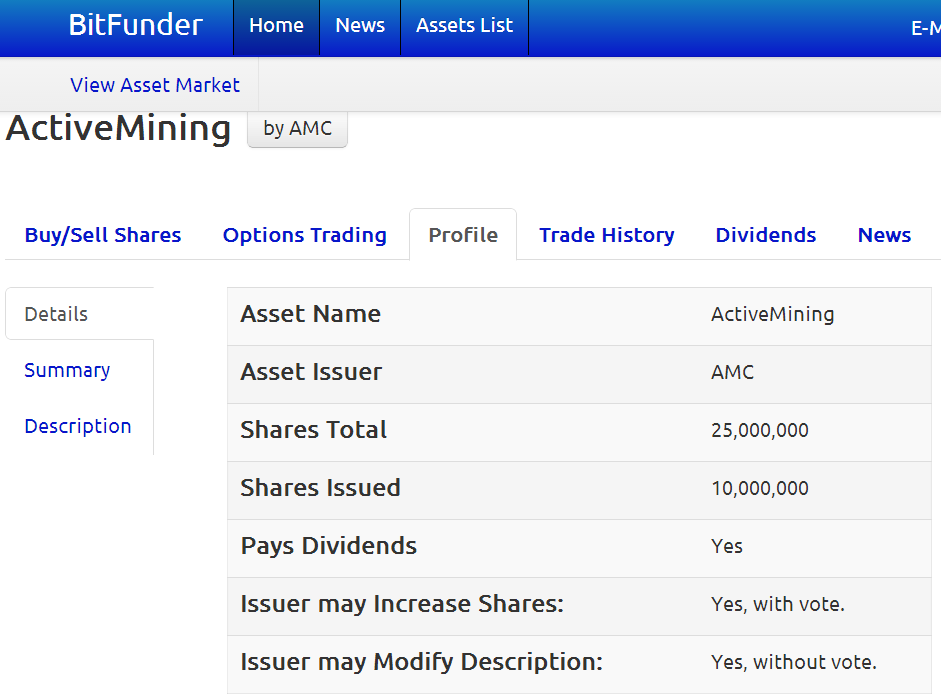Screen dimensions: 941x700
Task: Click the 'Yes' pays dividends value
Action: pos(727,546)
